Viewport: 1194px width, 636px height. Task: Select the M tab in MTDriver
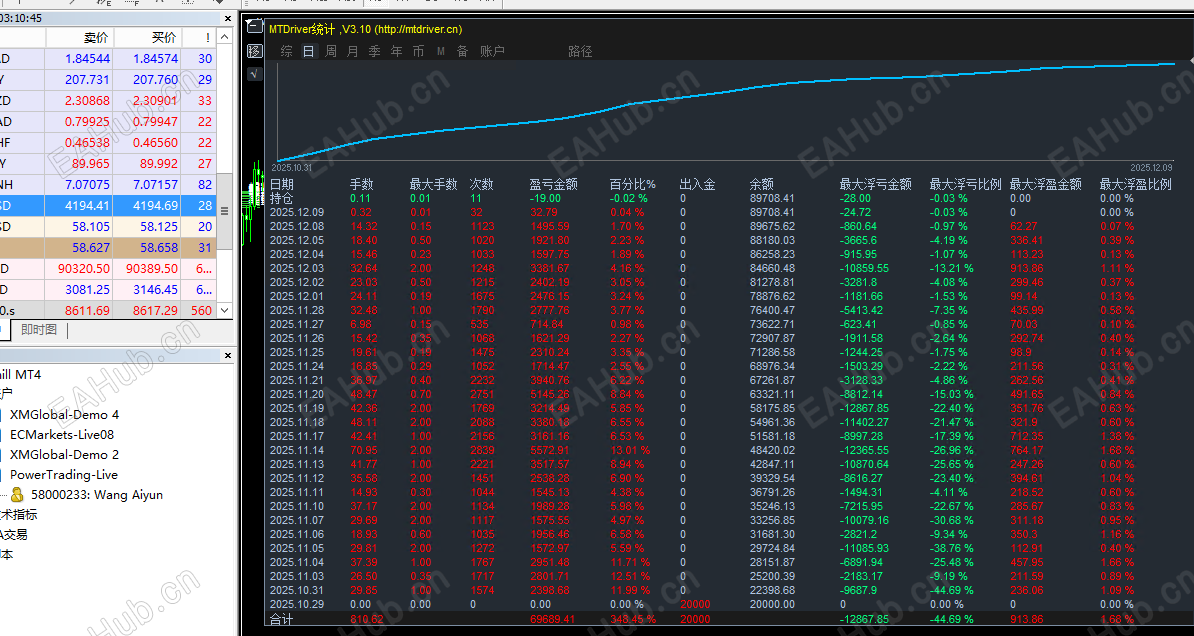(x=440, y=51)
